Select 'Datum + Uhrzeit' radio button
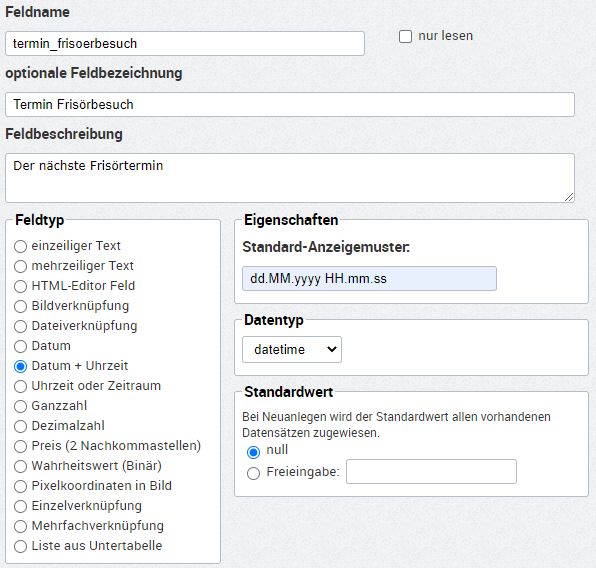596x568 pixels. click(20, 367)
